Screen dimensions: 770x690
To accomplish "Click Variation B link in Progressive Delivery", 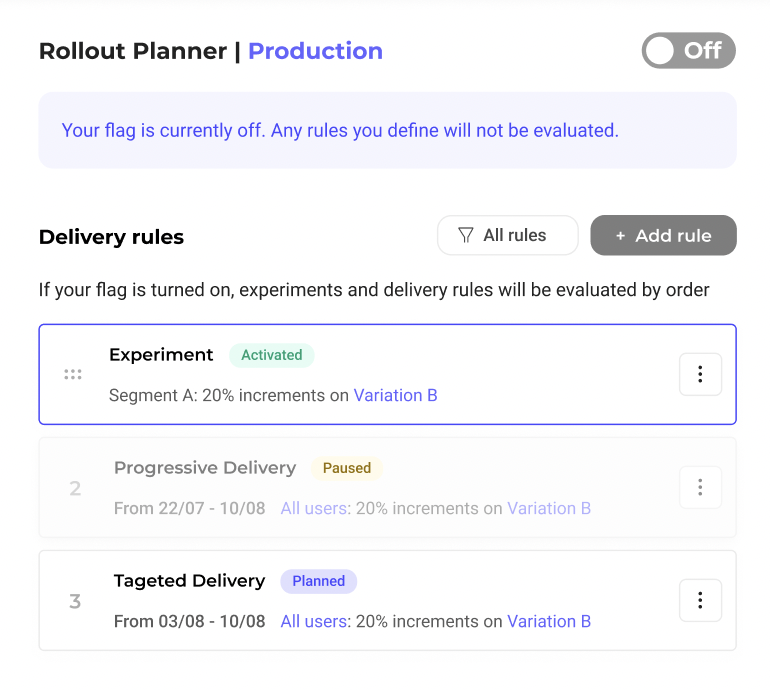I will (x=549, y=508).
